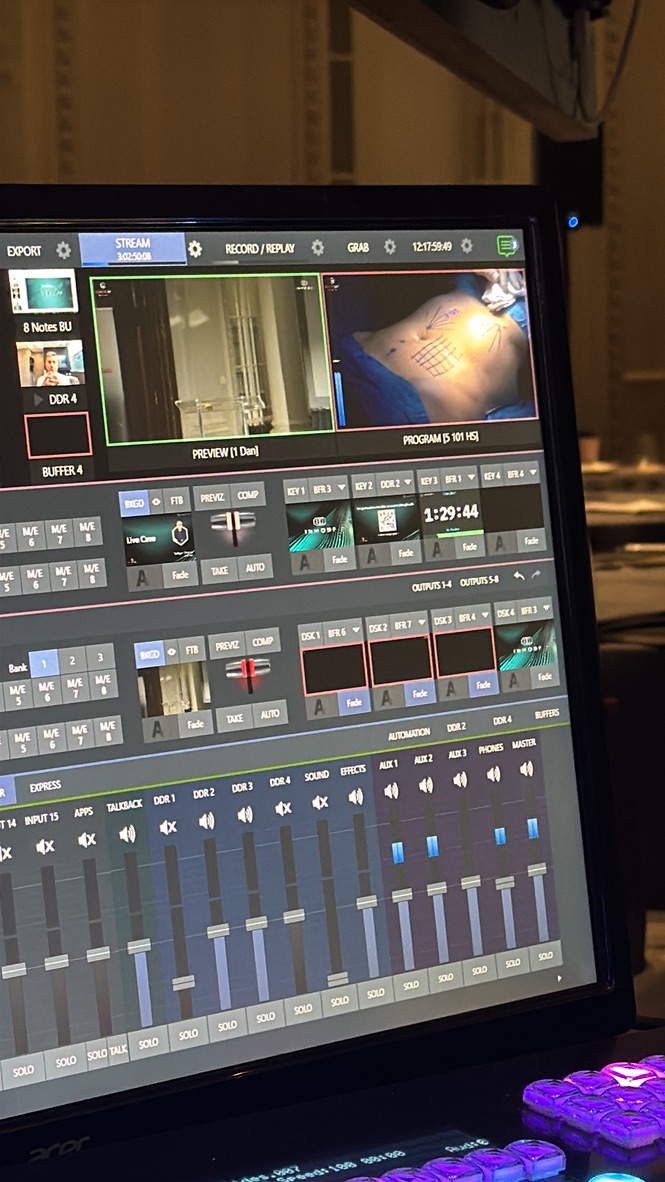Viewport: 665px width, 1182px height.
Task: Click the undo arrow beside OUTPUTS 5-8
Action: [519, 576]
